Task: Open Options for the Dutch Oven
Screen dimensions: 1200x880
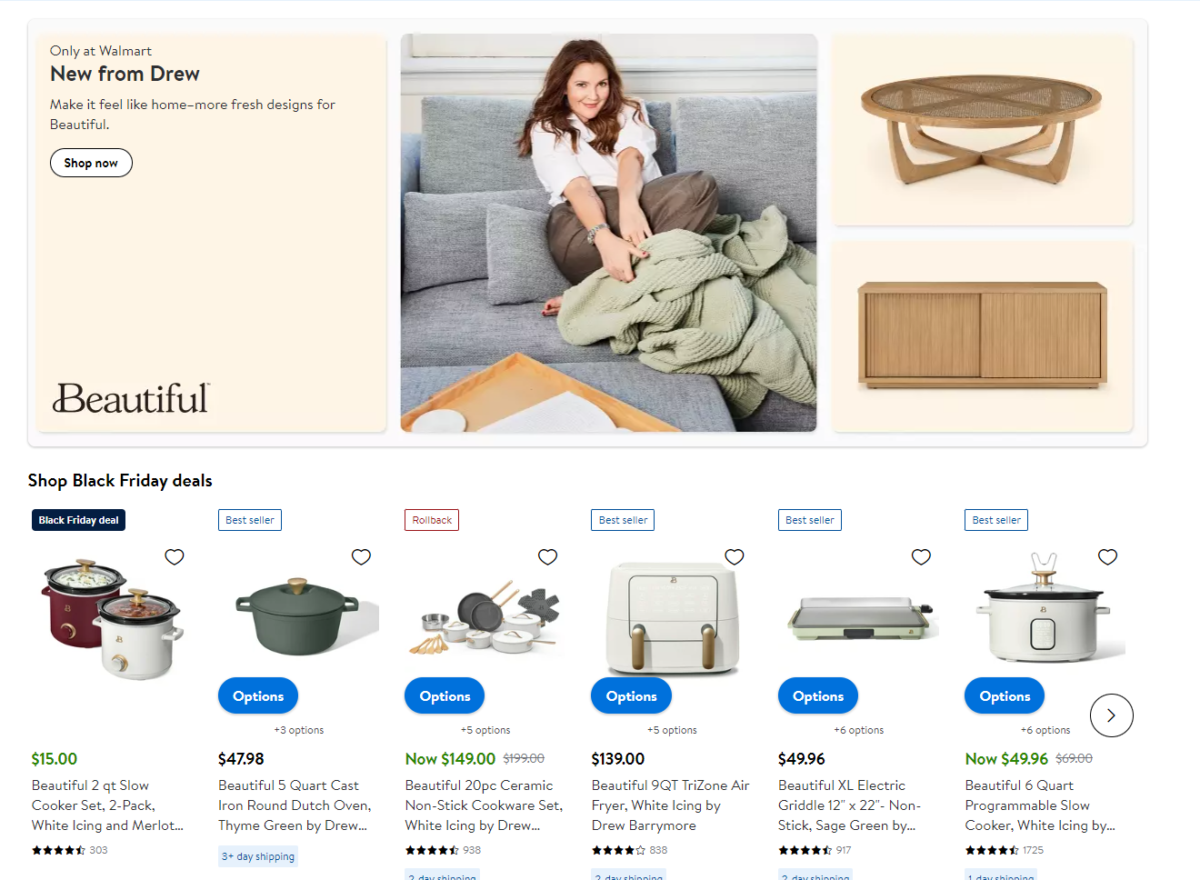Action: click(x=258, y=696)
